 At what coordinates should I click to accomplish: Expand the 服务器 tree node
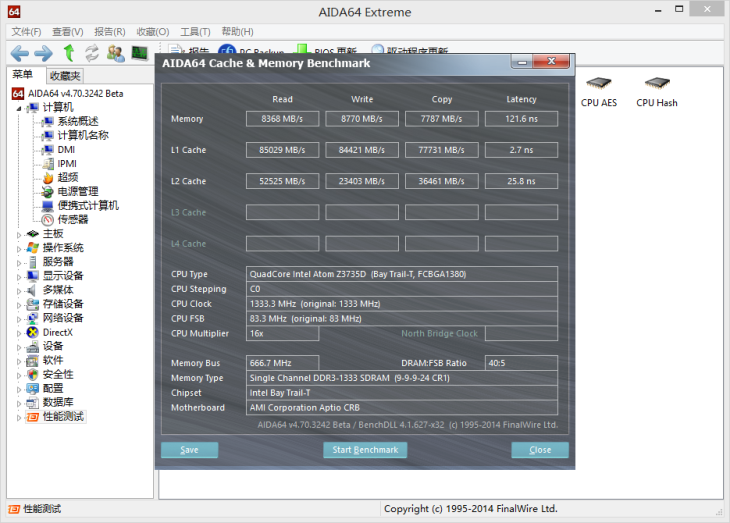point(19,263)
